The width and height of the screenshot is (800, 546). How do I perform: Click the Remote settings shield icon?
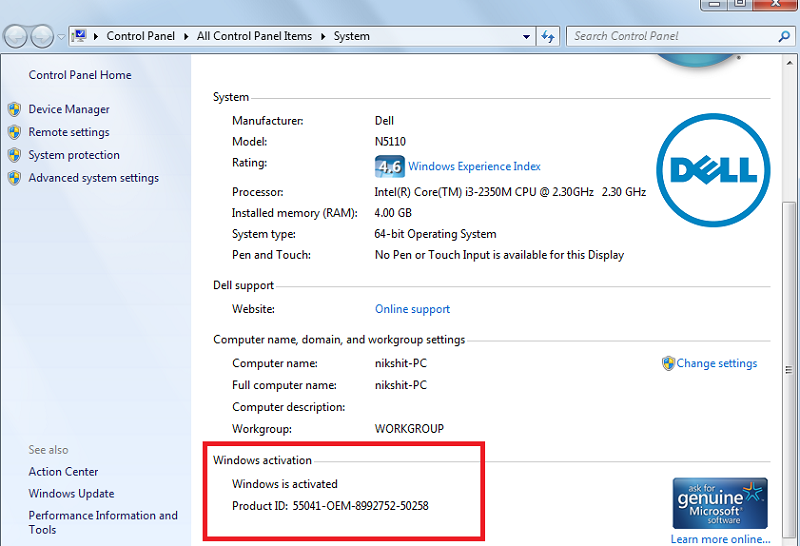point(14,132)
